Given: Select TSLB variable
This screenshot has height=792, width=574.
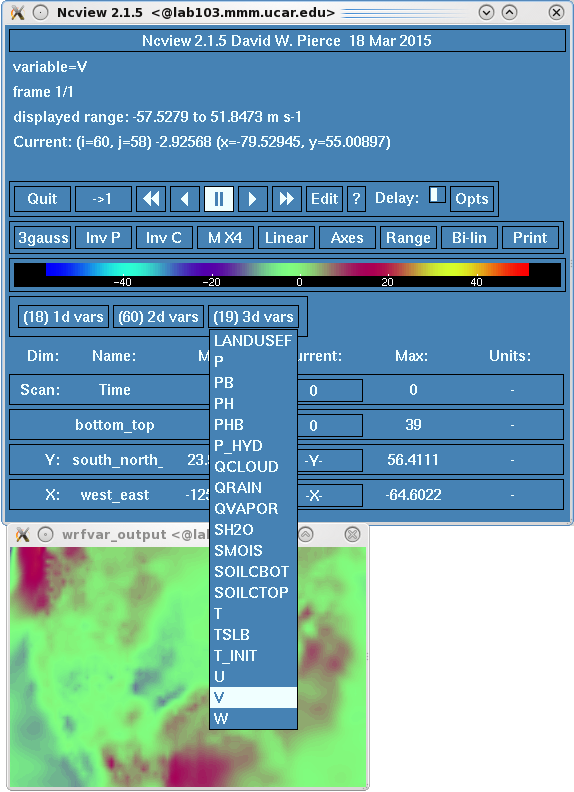Looking at the screenshot, I should pos(253,635).
